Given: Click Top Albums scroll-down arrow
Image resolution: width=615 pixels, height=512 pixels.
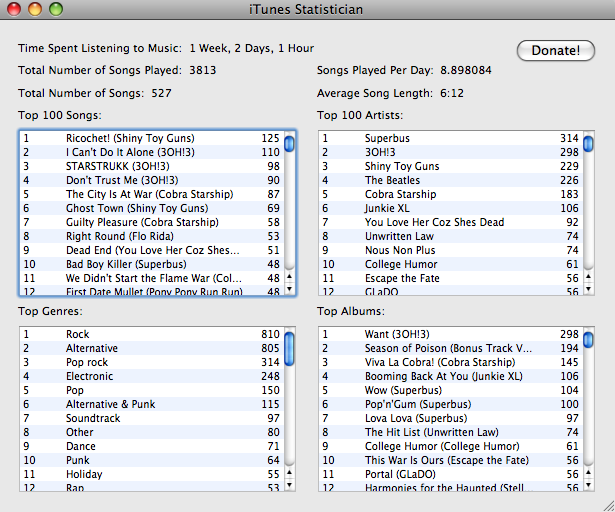Looking at the screenshot, I should coord(588,485).
